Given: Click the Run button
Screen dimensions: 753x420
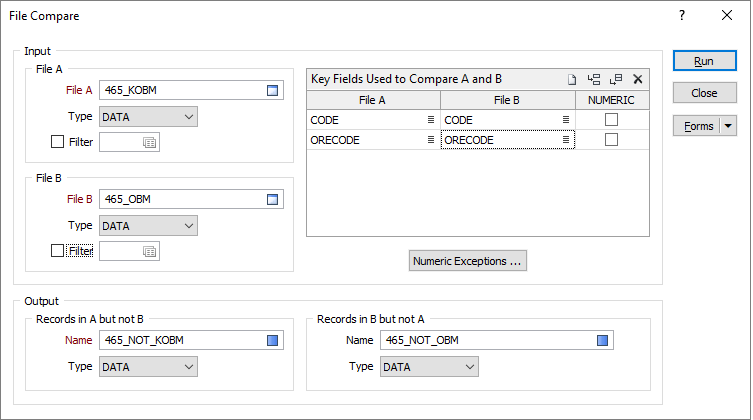Looking at the screenshot, I should pyautogui.click(x=704, y=61).
